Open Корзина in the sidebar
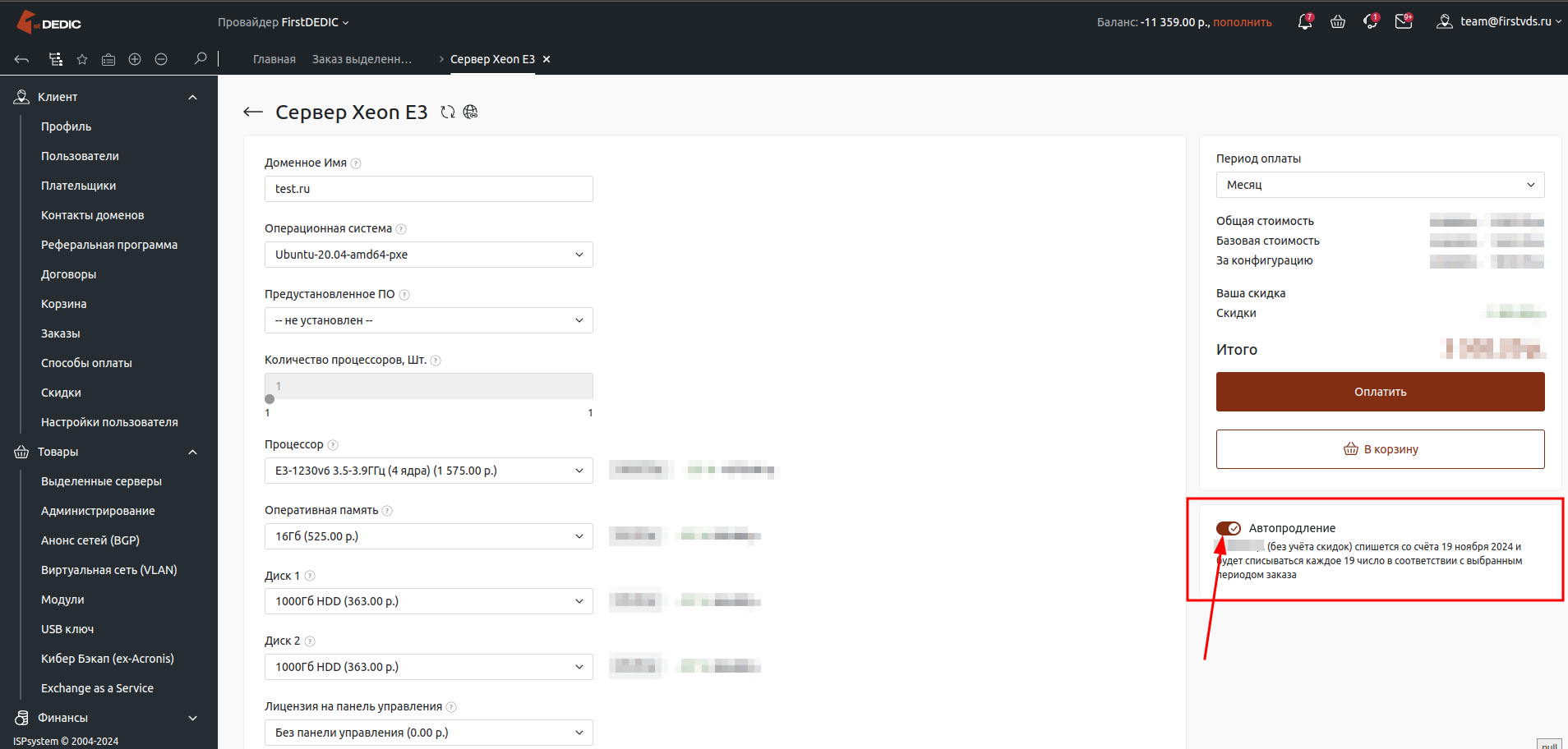 pos(64,304)
